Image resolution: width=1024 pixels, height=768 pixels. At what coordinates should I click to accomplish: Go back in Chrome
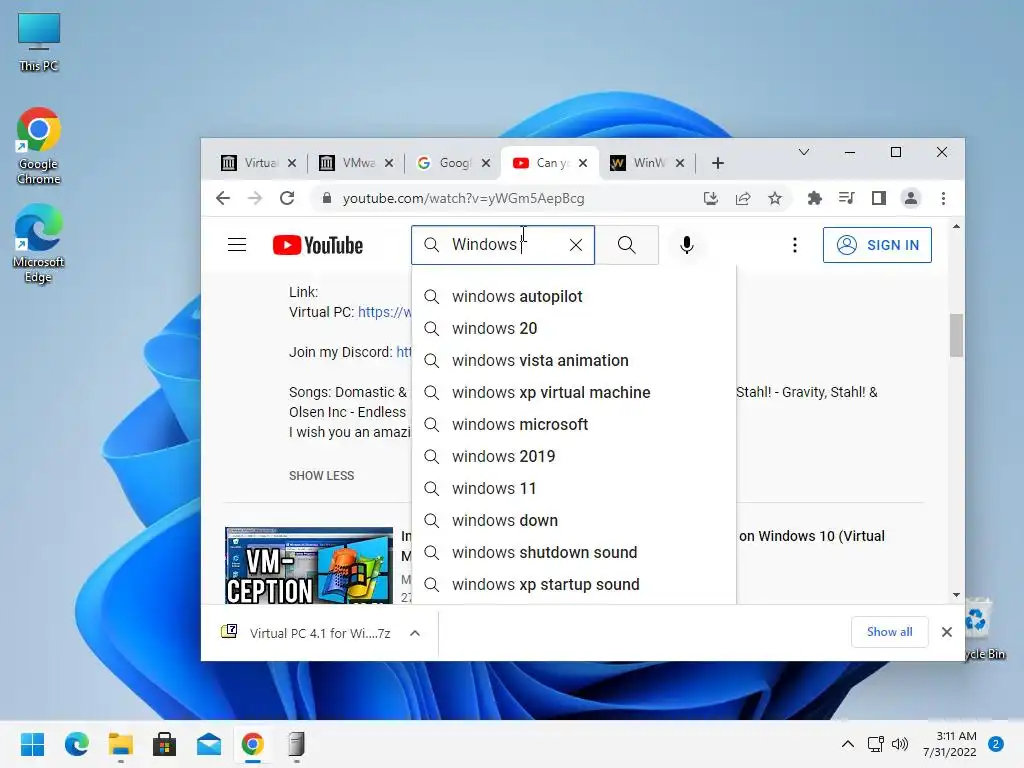[223, 198]
